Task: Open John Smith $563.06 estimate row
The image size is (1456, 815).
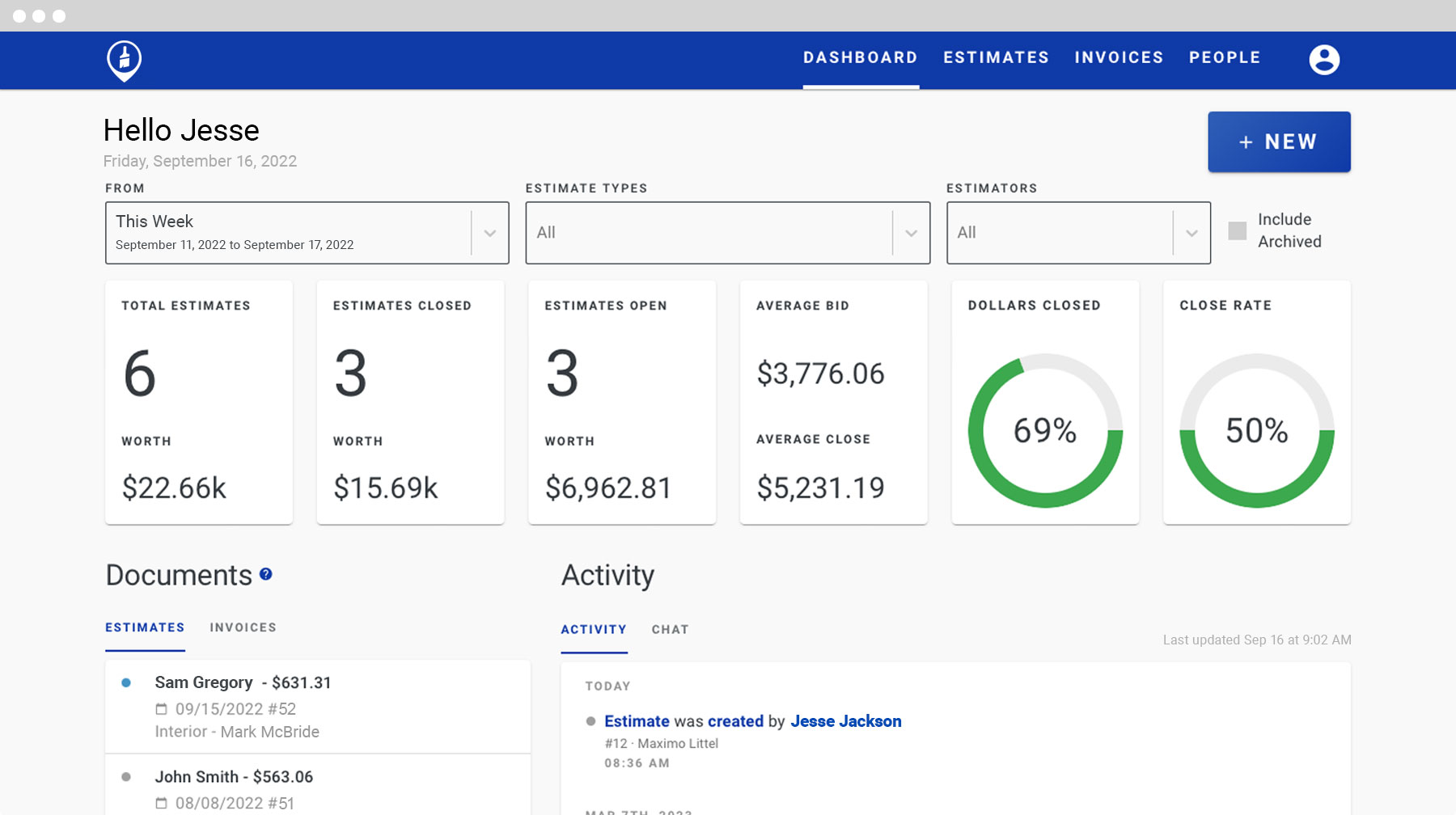Action: pyautogui.click(x=318, y=785)
